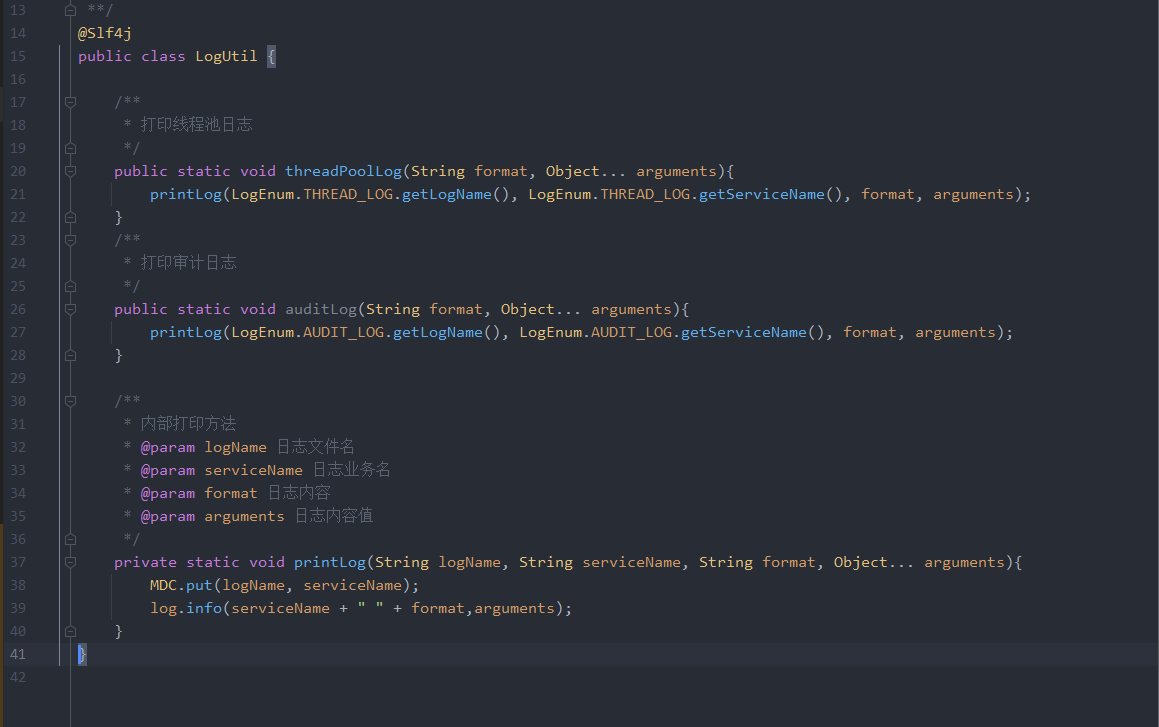The width and height of the screenshot is (1159, 727).
Task: Click the fold icon beside line 13
Action: (x=70, y=9)
